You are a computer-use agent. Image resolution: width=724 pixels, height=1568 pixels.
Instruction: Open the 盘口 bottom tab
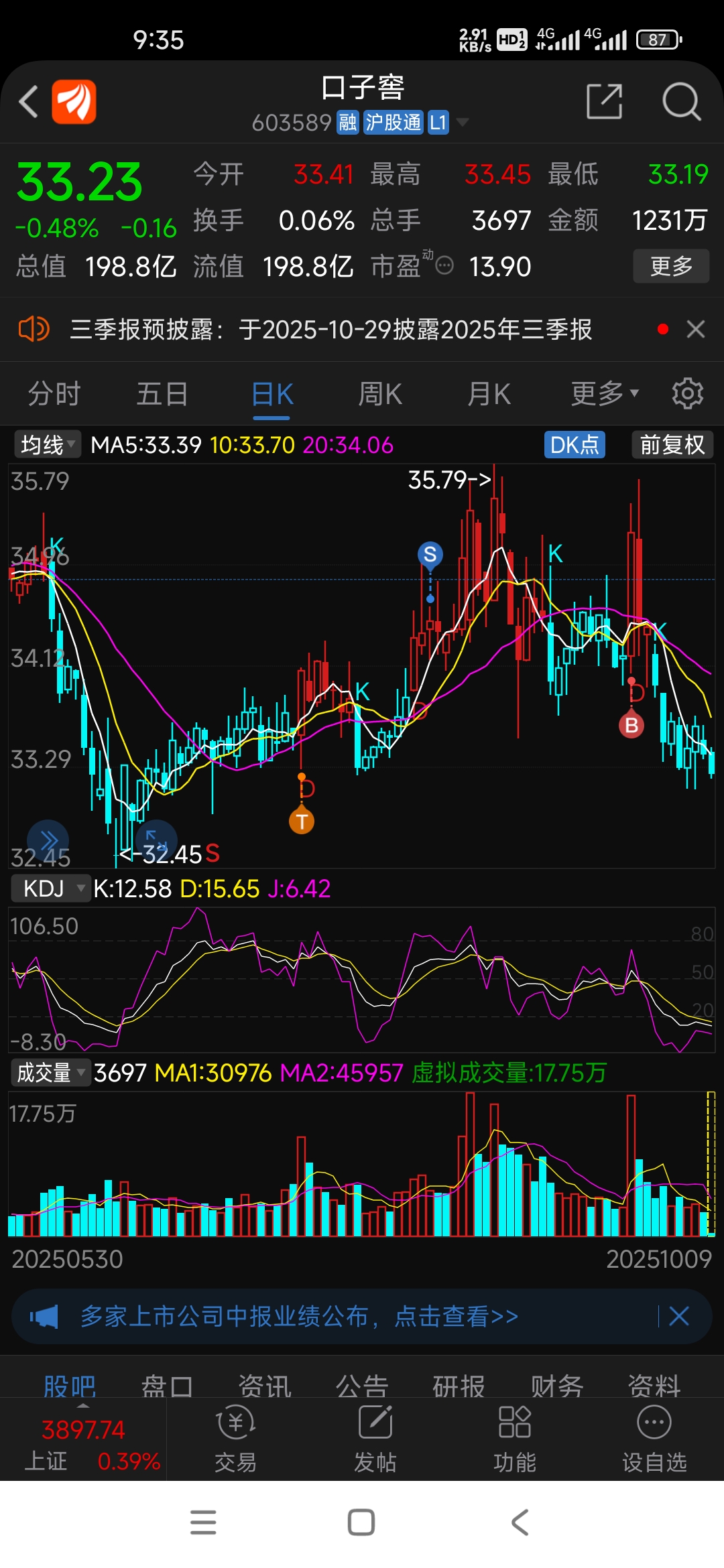click(x=167, y=1386)
